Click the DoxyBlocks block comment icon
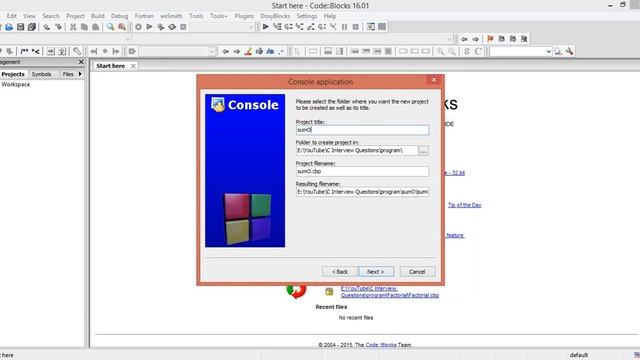 pyautogui.click(x=24, y=51)
